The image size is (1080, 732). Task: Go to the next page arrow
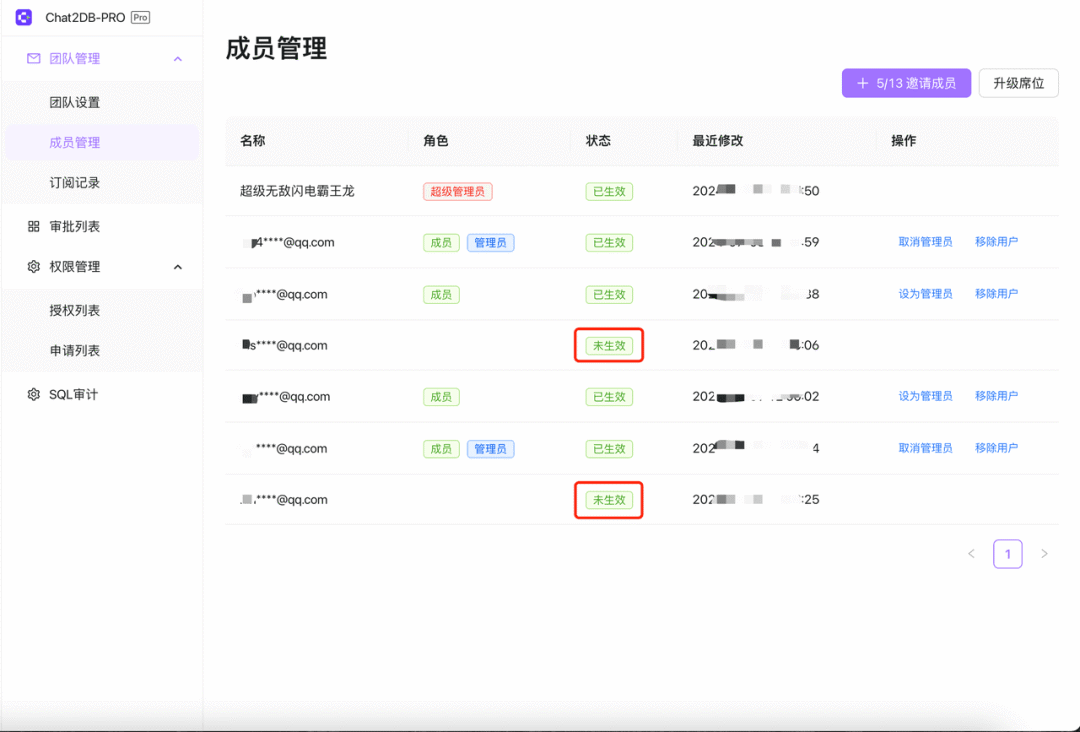pyautogui.click(x=1044, y=554)
